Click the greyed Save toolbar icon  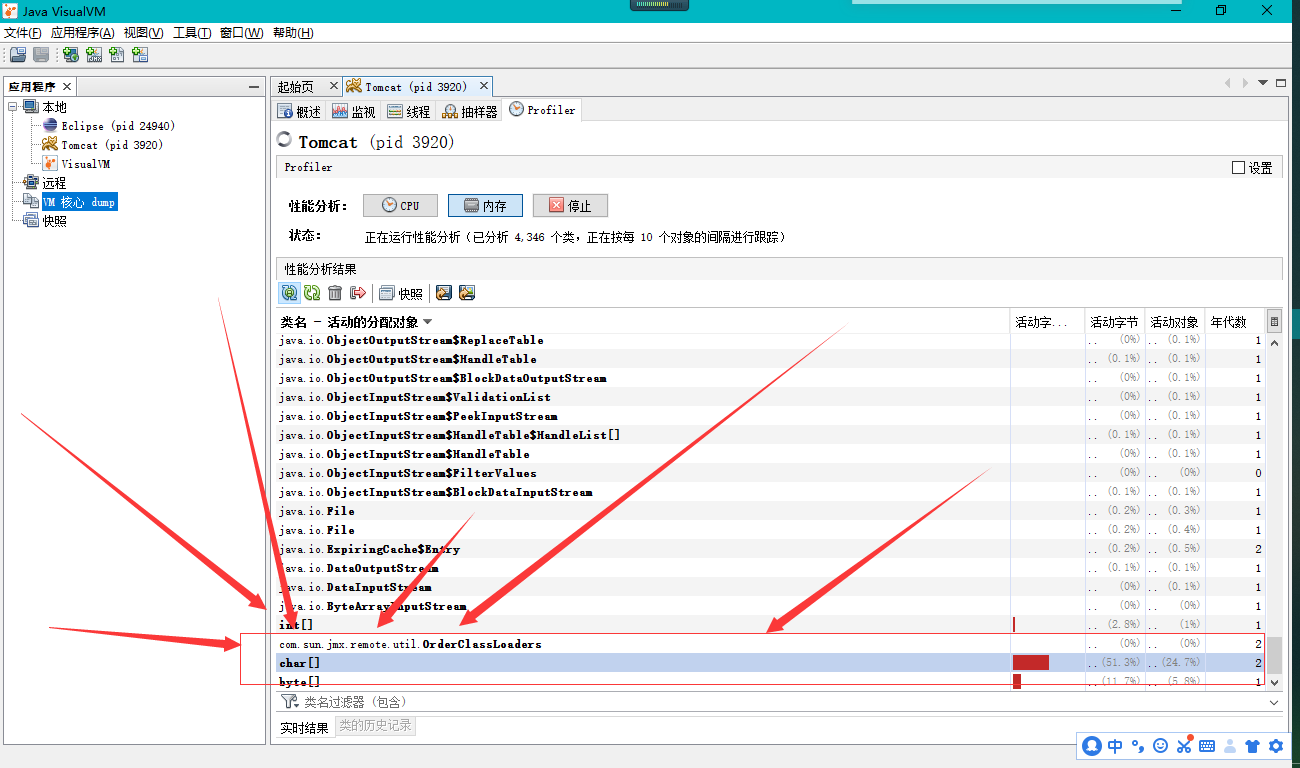click(41, 55)
